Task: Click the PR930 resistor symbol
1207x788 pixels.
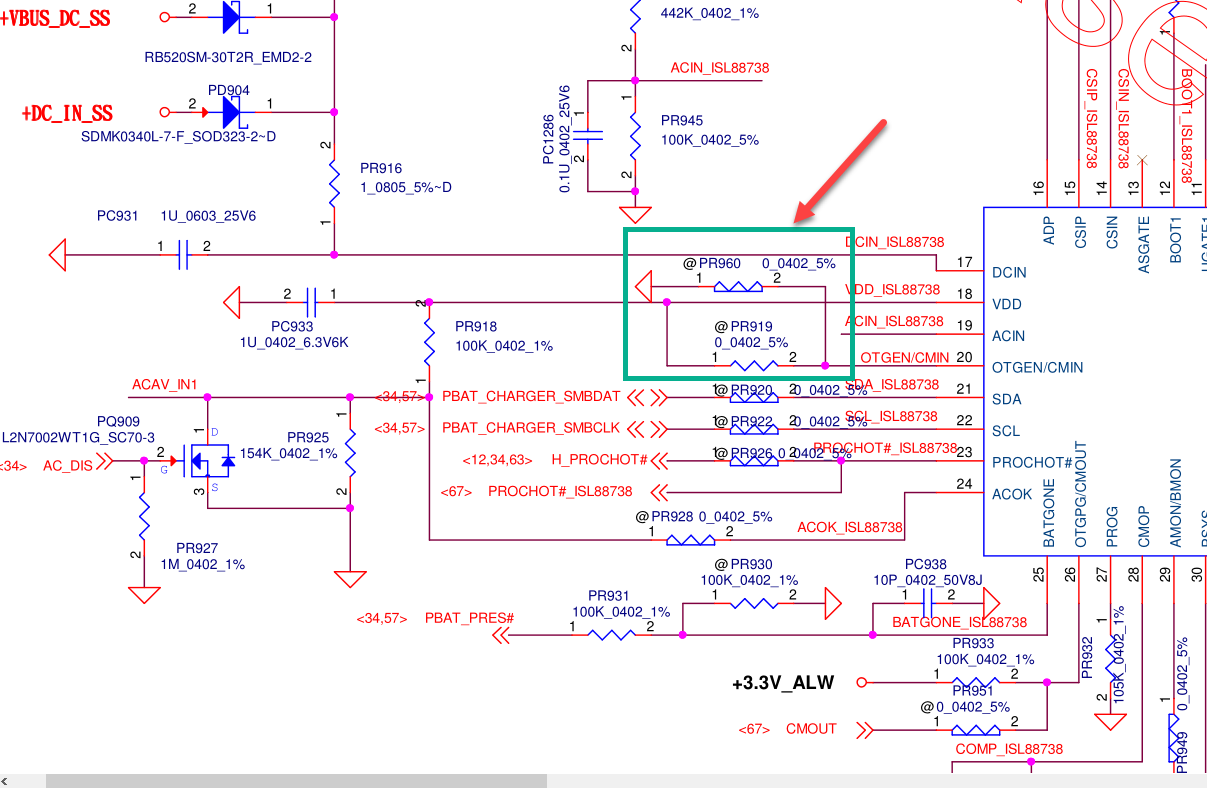Action: pos(755,603)
